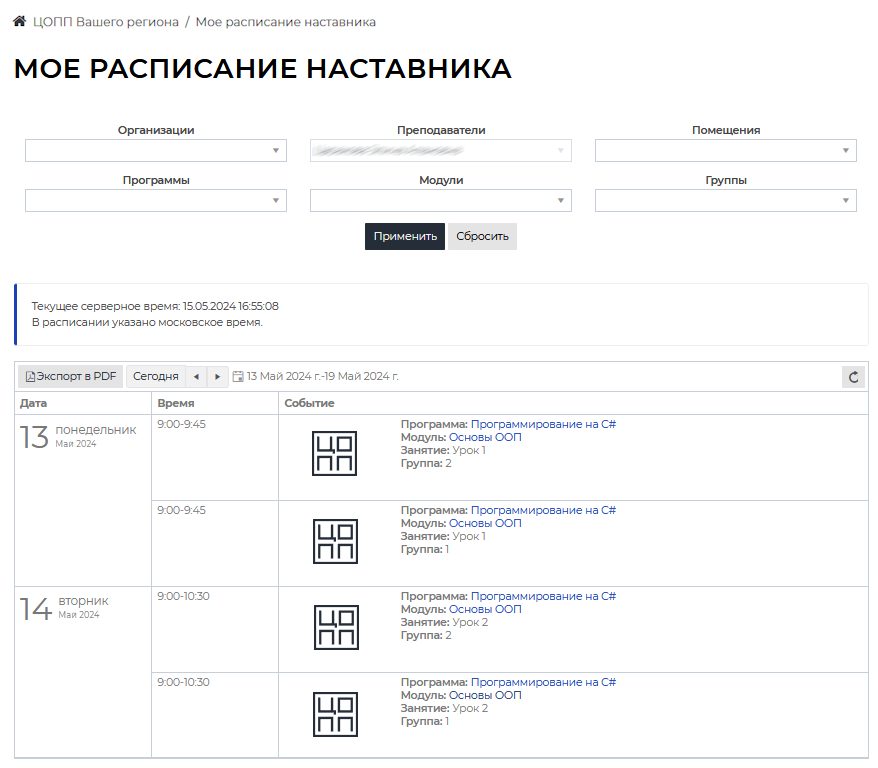
Task: Click ЦОПП logo of Tuesday Group 1 lesson
Action: (335, 714)
